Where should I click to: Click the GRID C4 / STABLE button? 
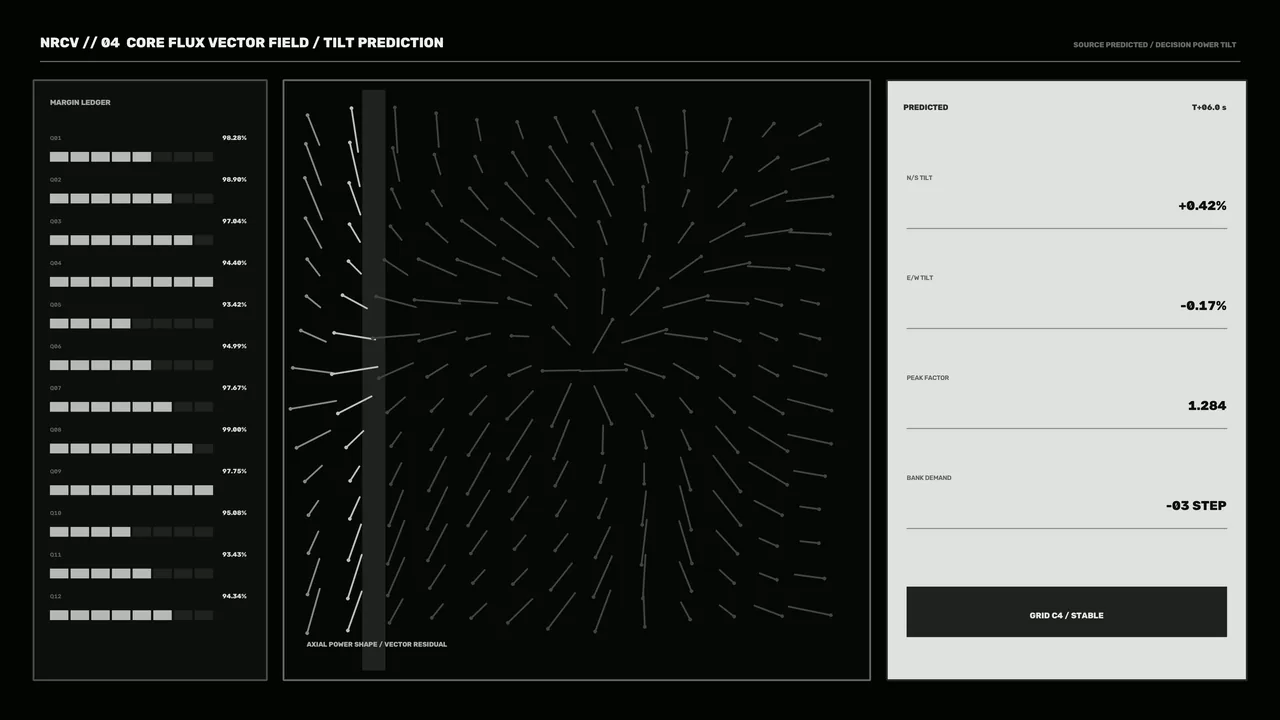(1066, 612)
